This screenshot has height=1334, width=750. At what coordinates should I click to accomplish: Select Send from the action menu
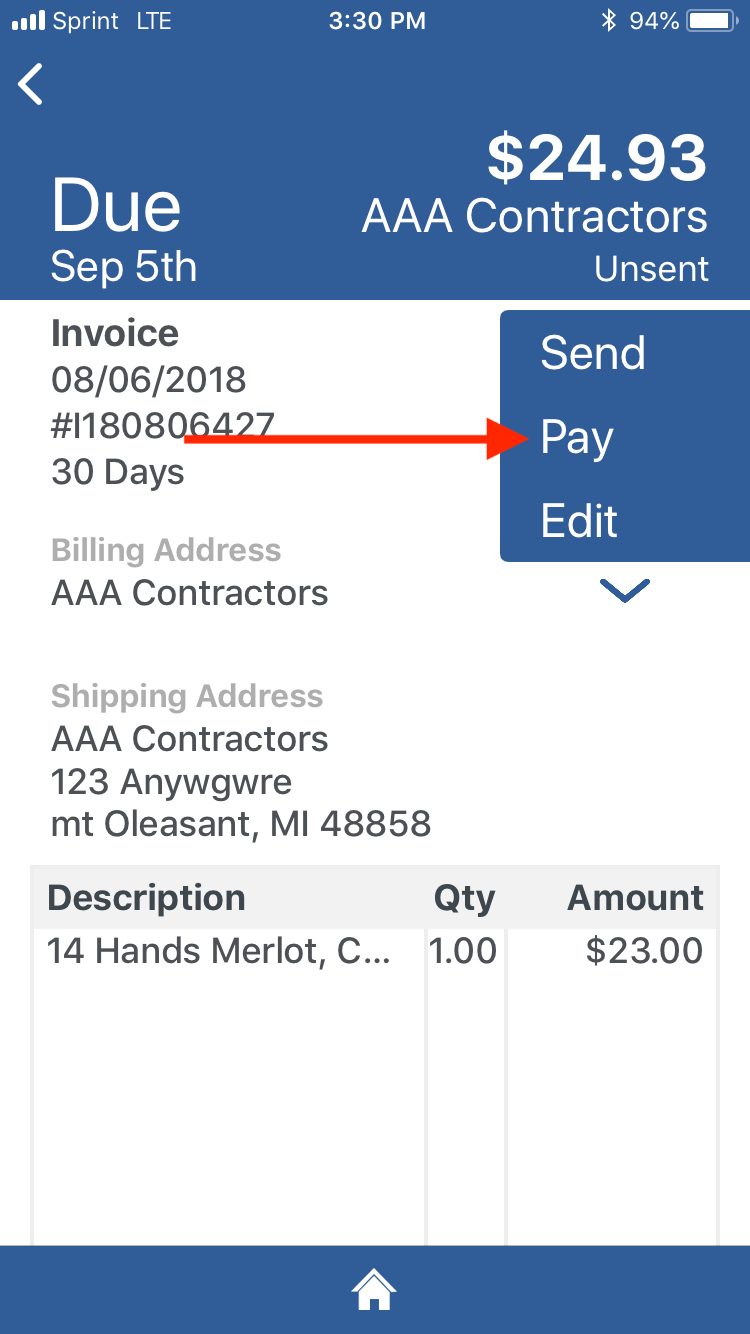pos(593,353)
